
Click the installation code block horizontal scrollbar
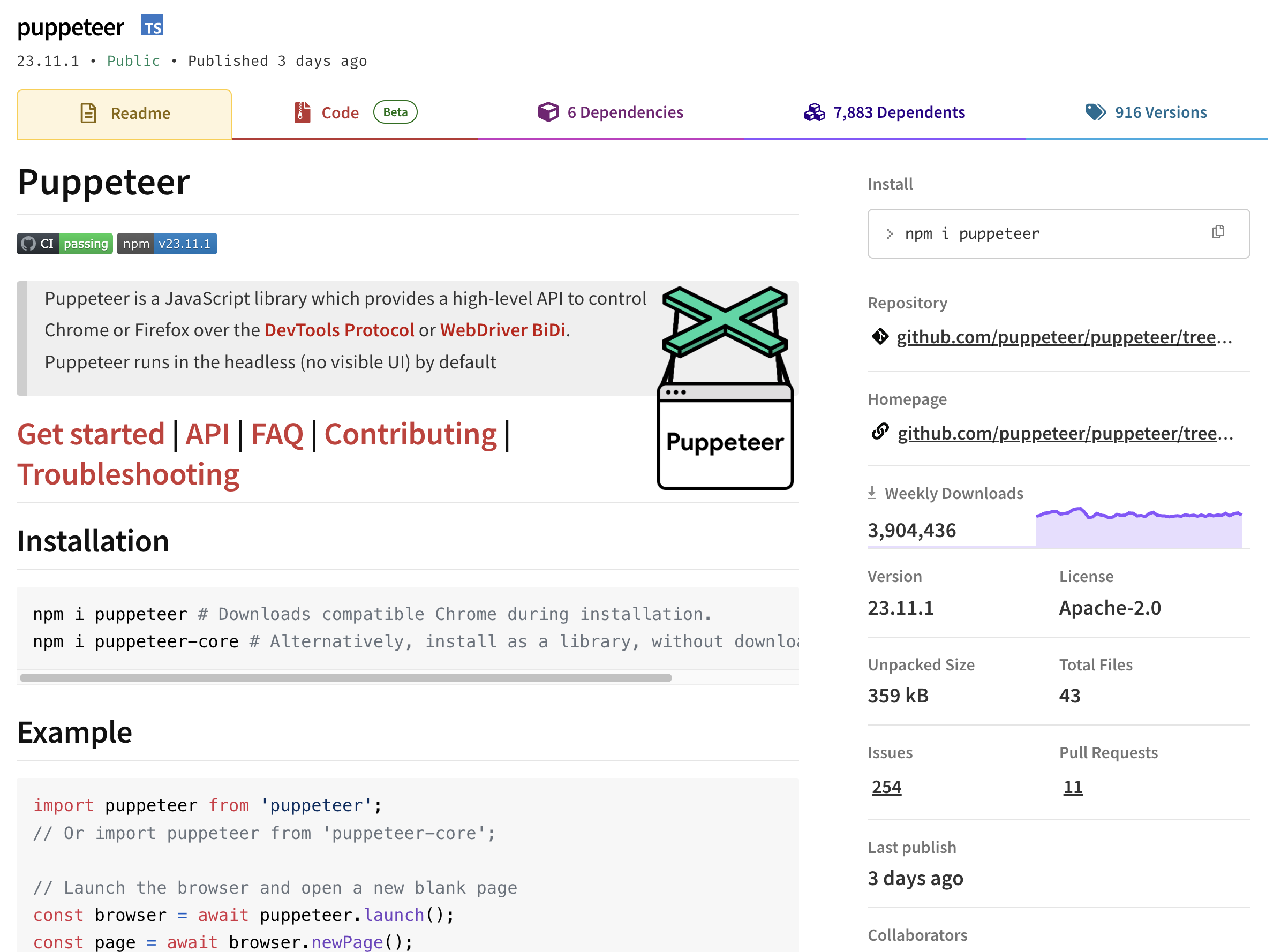tap(346, 678)
